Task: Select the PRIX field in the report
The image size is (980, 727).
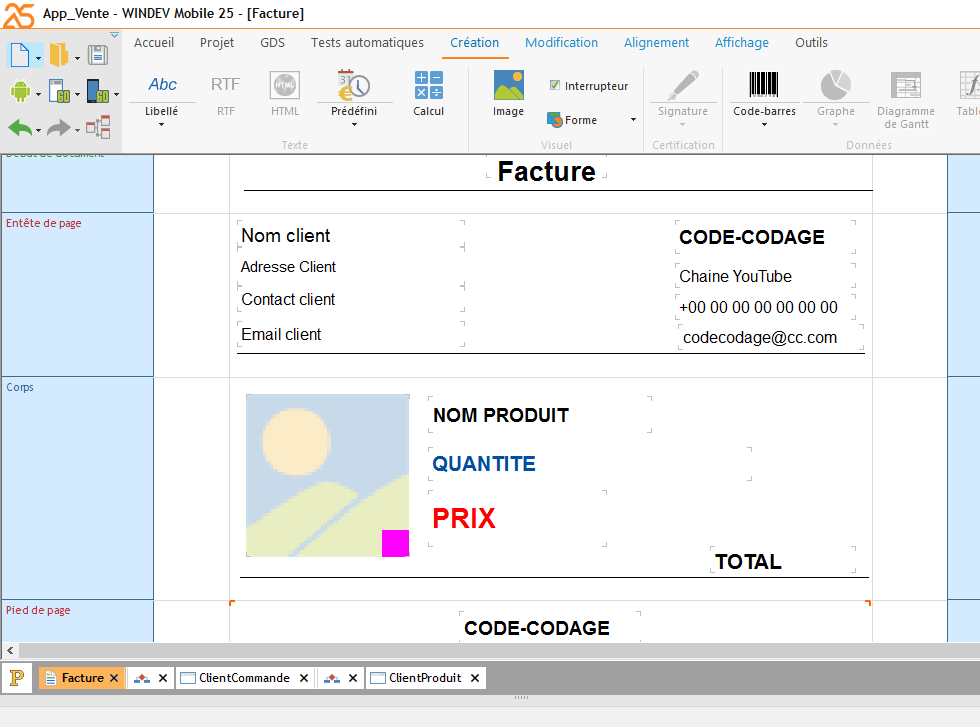Action: 464,518
